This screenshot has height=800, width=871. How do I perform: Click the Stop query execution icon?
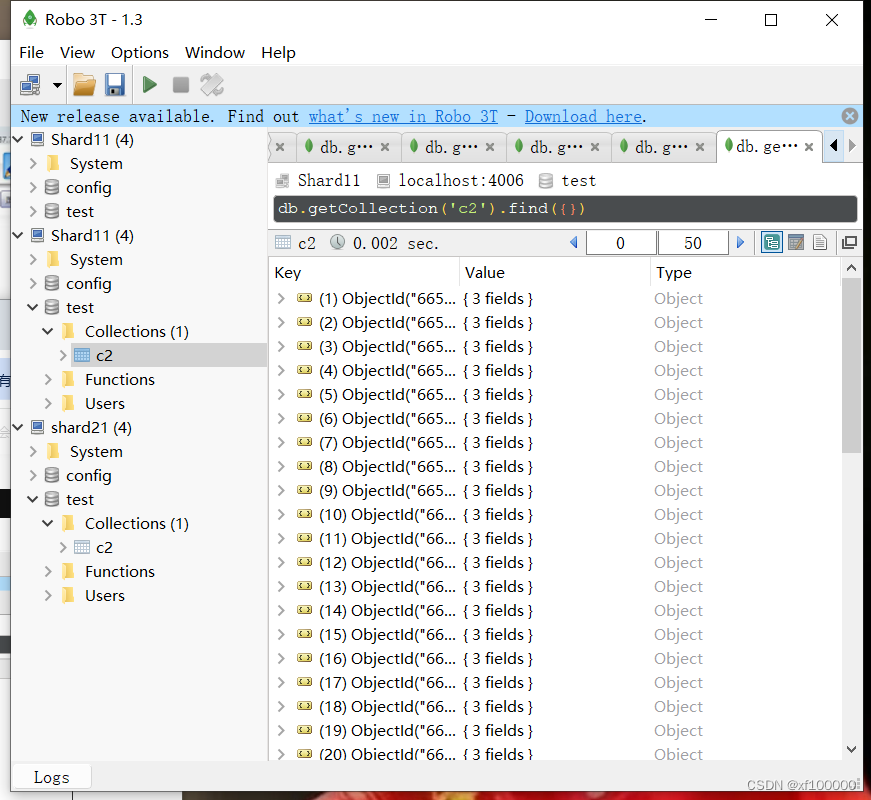pos(181,84)
